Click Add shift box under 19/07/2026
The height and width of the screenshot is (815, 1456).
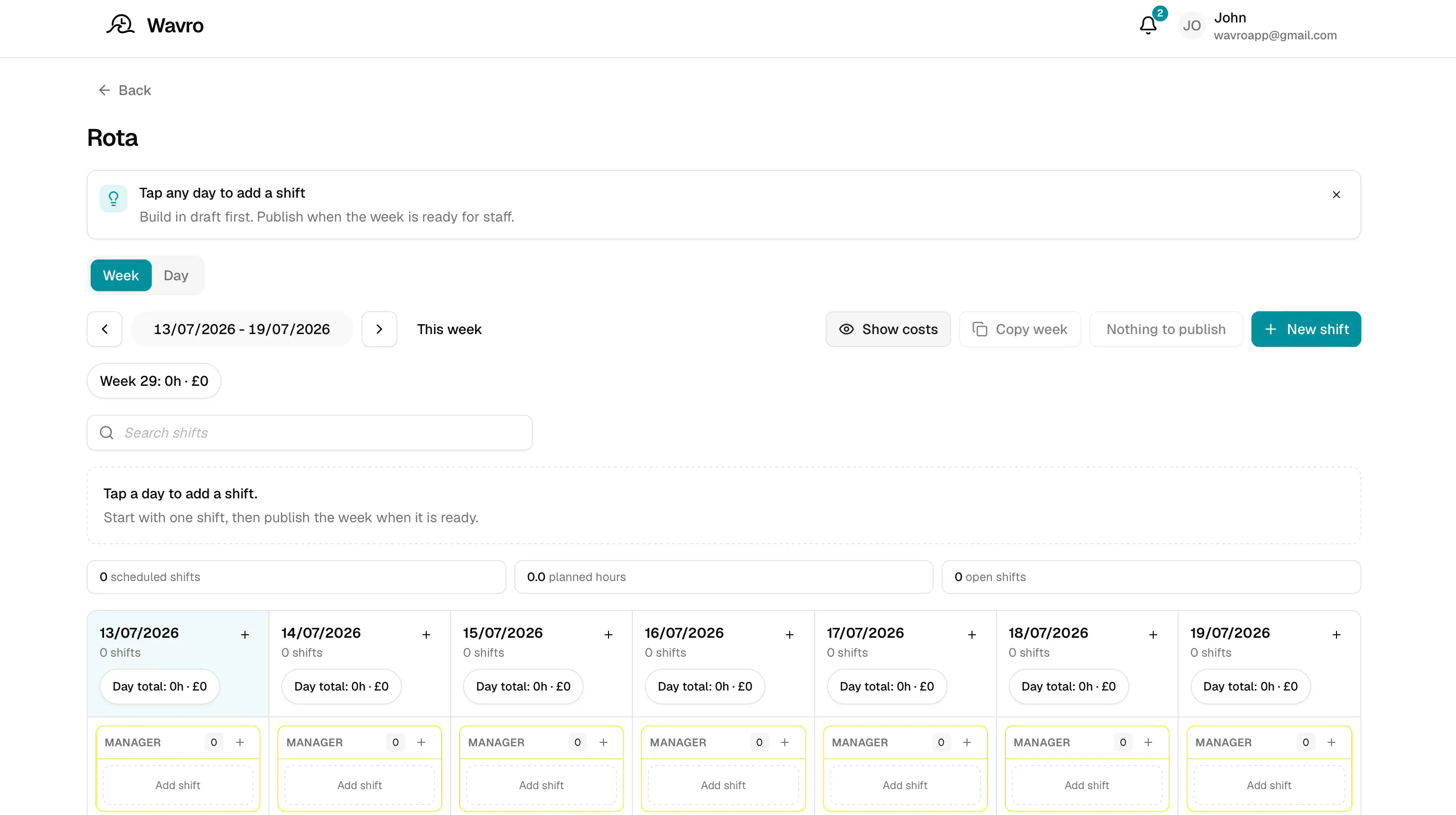click(1269, 785)
